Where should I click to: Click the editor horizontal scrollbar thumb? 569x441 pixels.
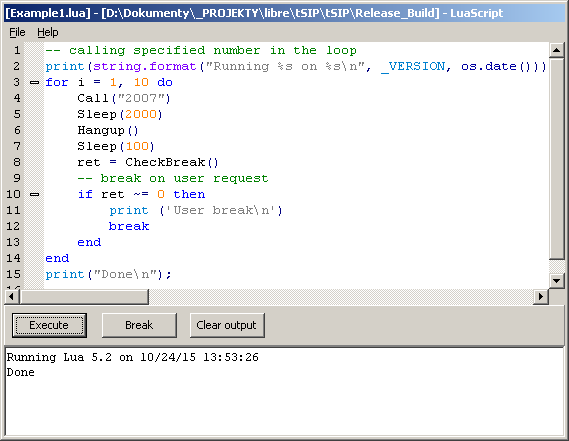pos(84,297)
